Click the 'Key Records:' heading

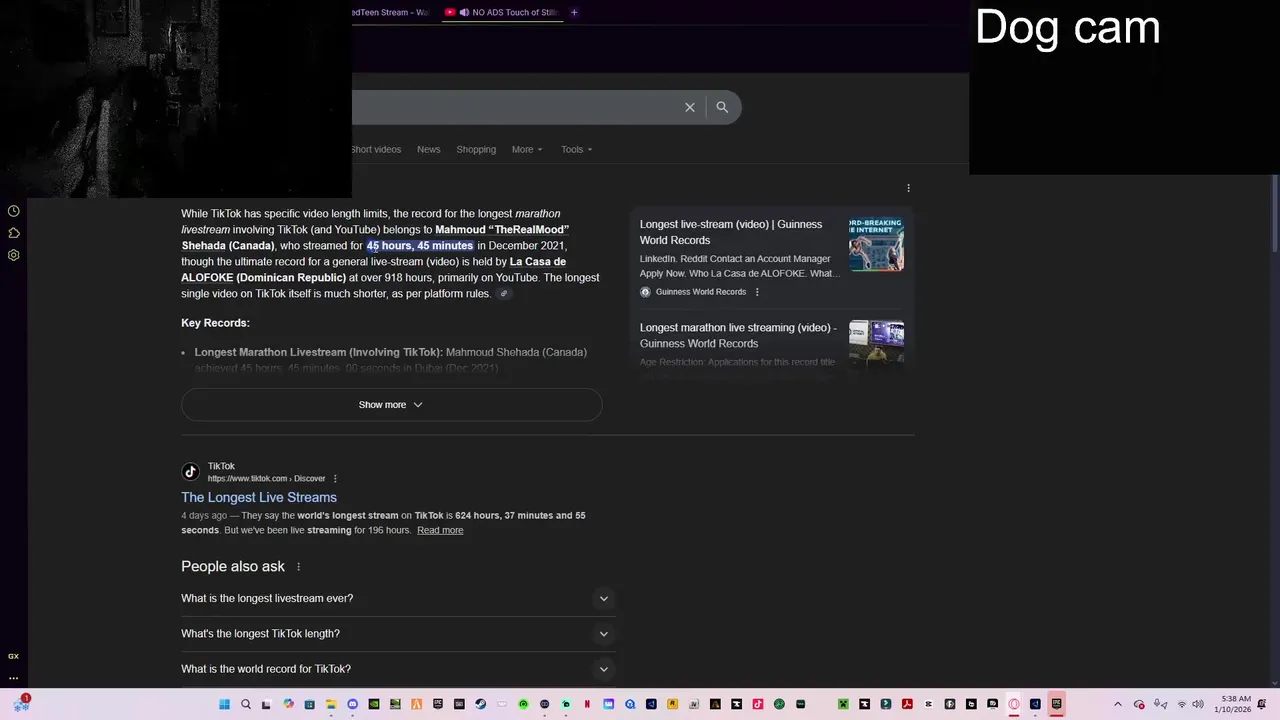point(215,323)
